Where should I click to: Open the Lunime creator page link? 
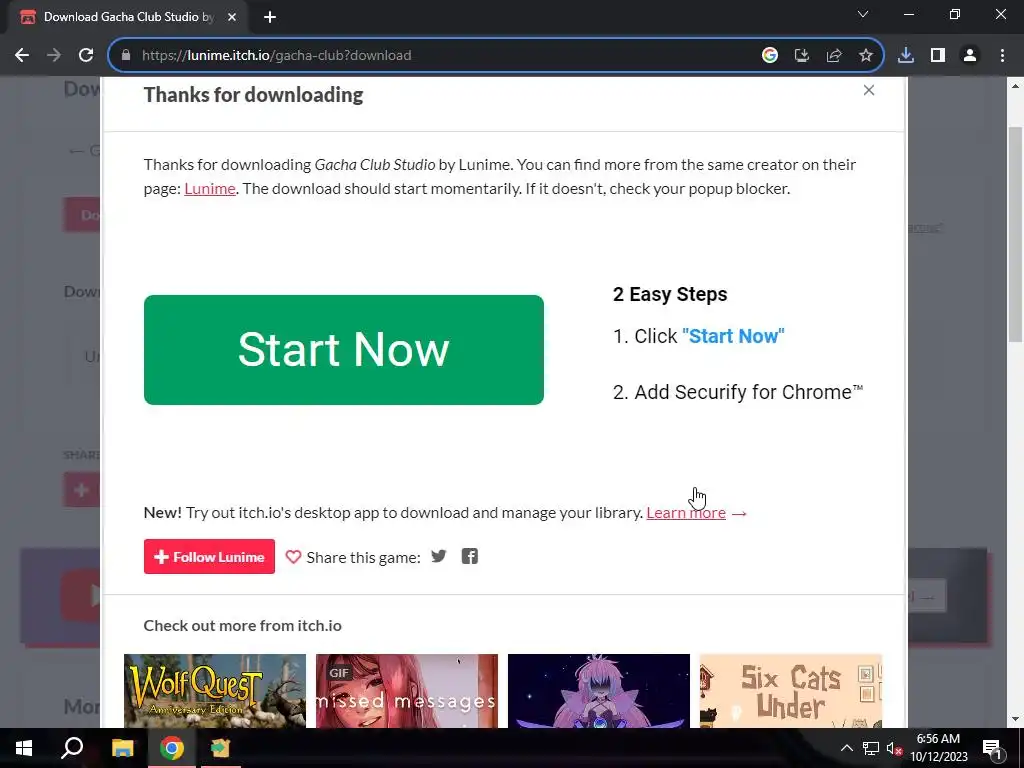[x=210, y=189]
